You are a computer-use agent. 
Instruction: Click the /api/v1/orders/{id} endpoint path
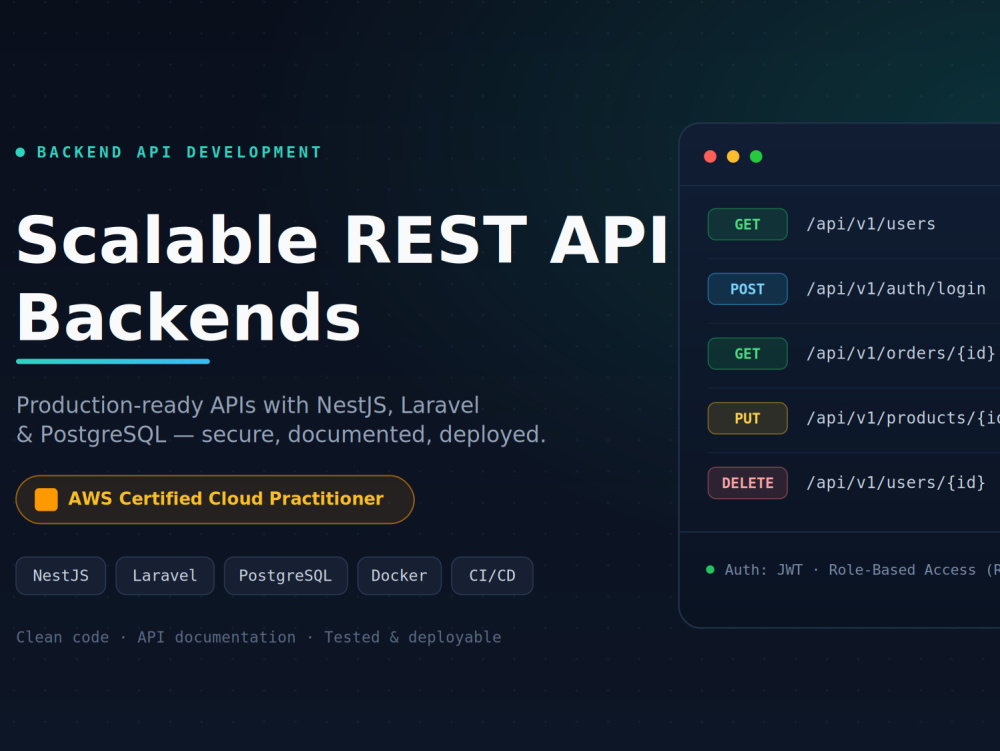(x=901, y=353)
